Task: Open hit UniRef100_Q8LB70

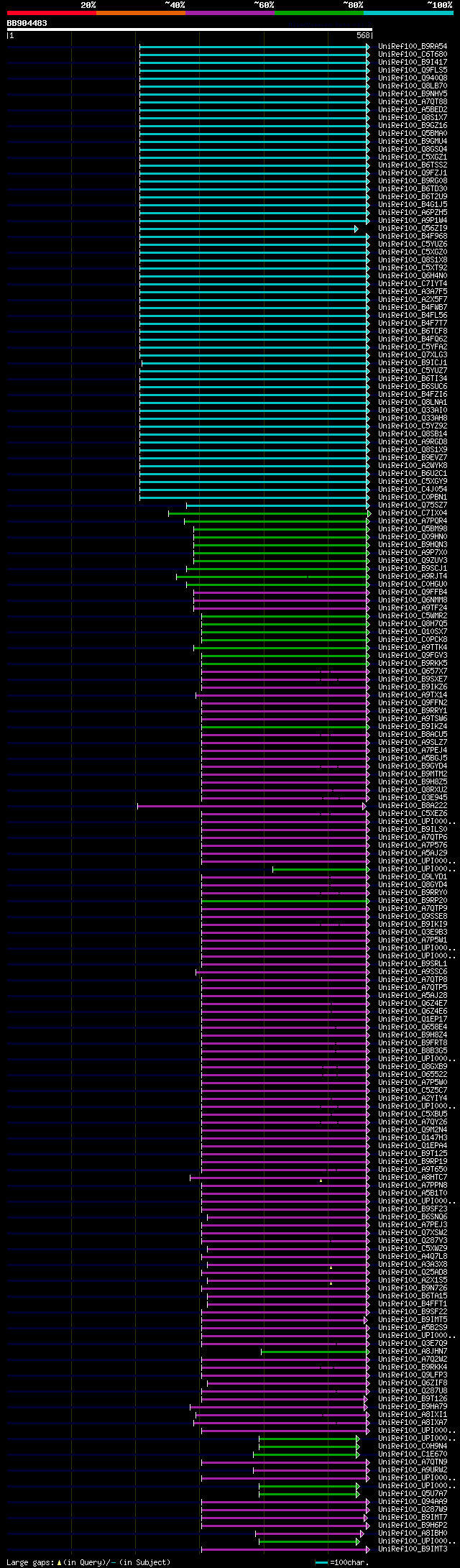Action: point(413,86)
